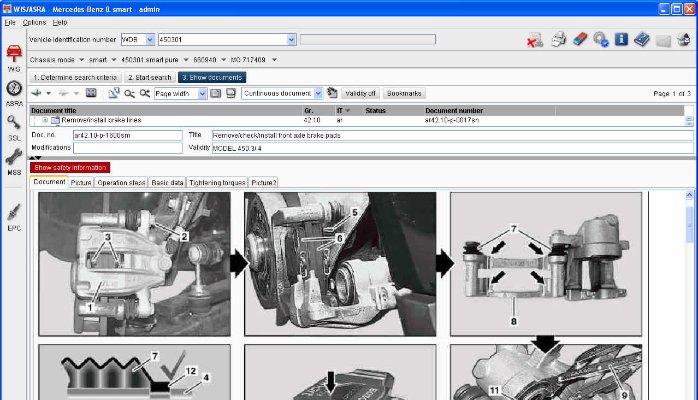Click the Doc. no. field
The width and height of the screenshot is (698, 400).
pos(127,135)
